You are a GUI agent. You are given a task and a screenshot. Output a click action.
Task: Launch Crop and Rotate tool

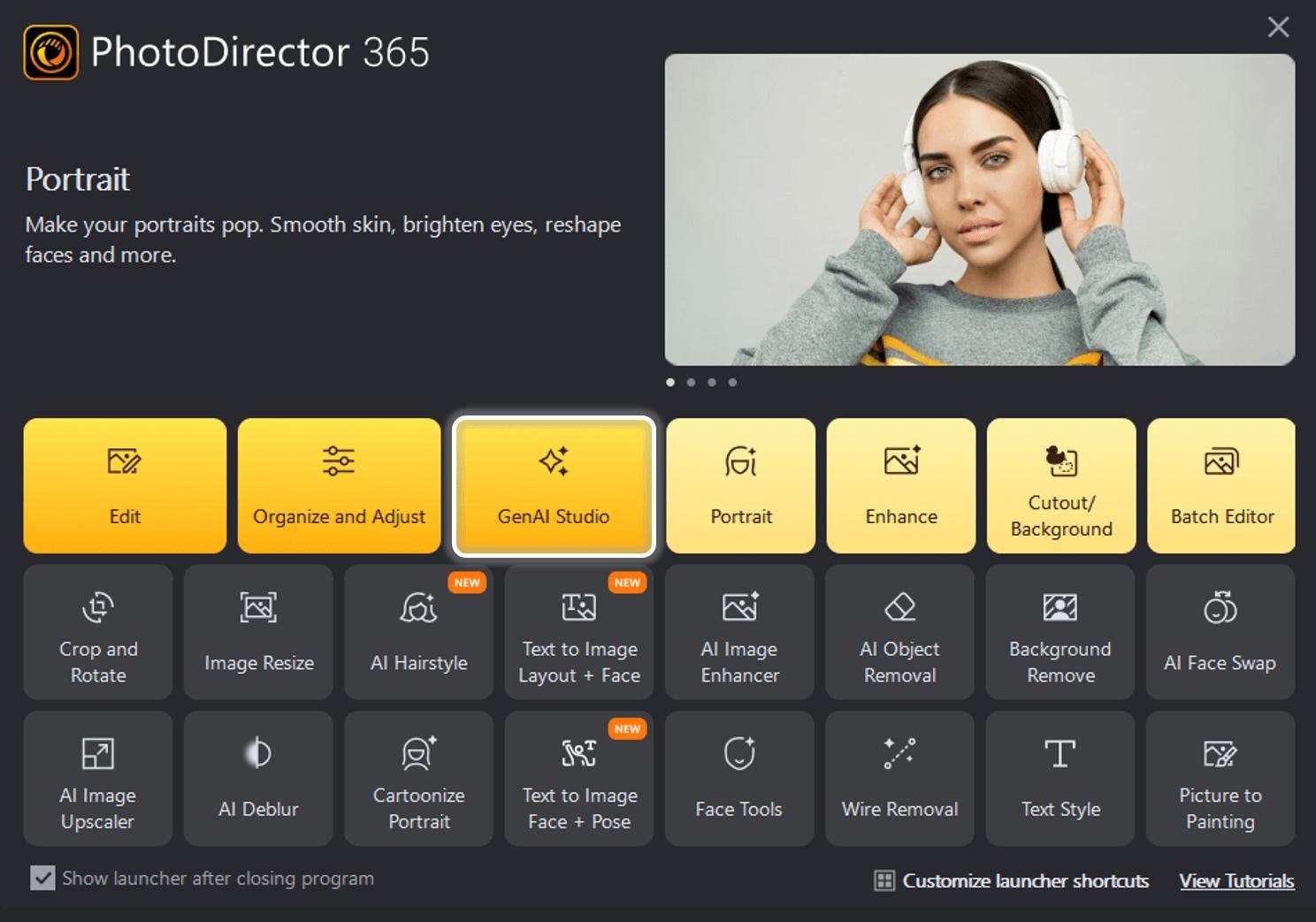98,632
